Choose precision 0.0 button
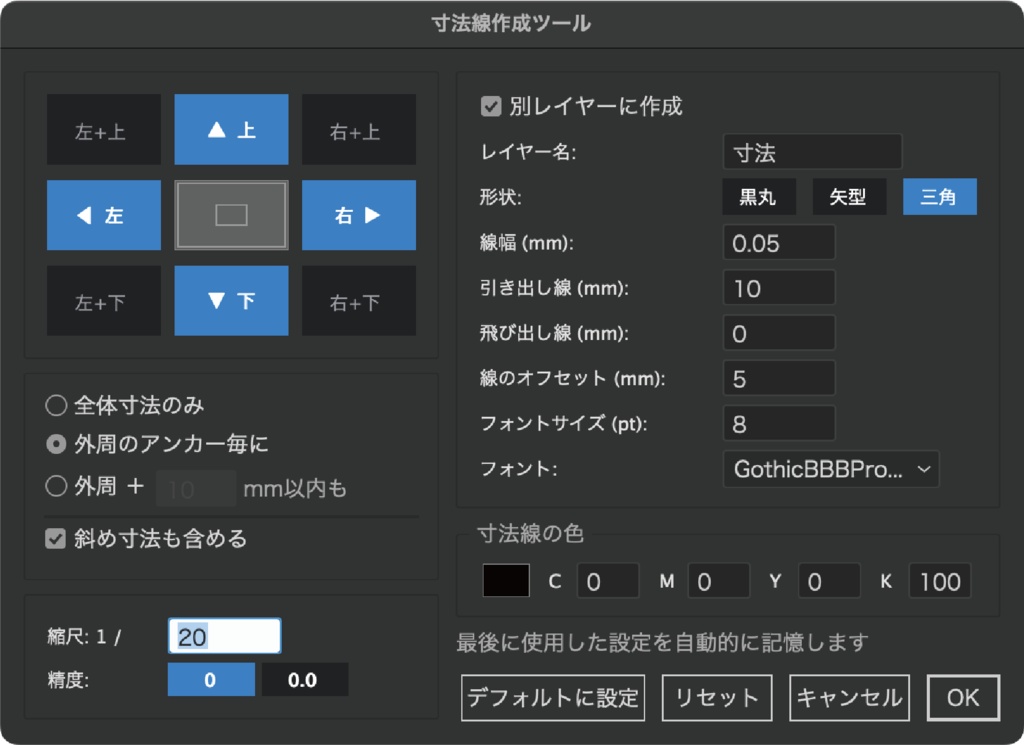 point(304,680)
